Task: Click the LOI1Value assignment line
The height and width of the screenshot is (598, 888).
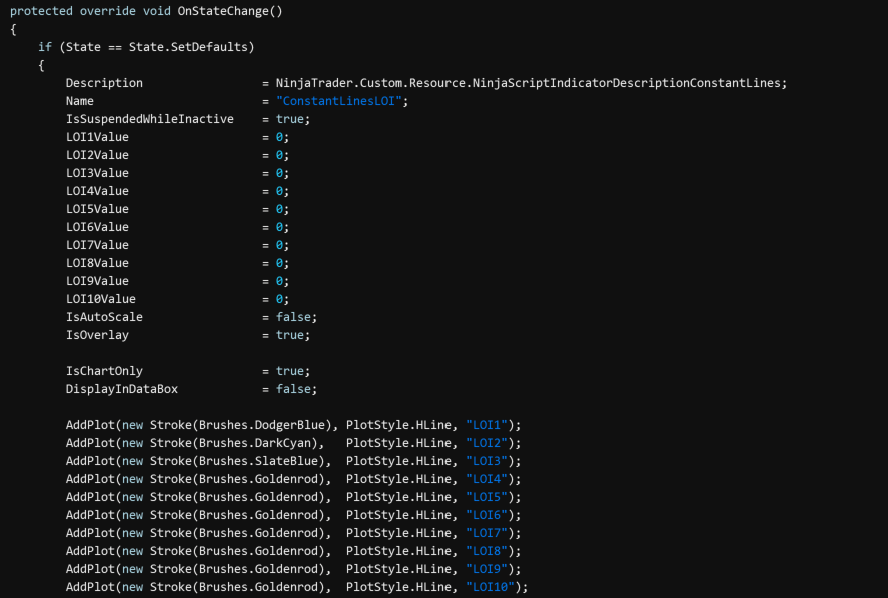Action: (x=97, y=137)
